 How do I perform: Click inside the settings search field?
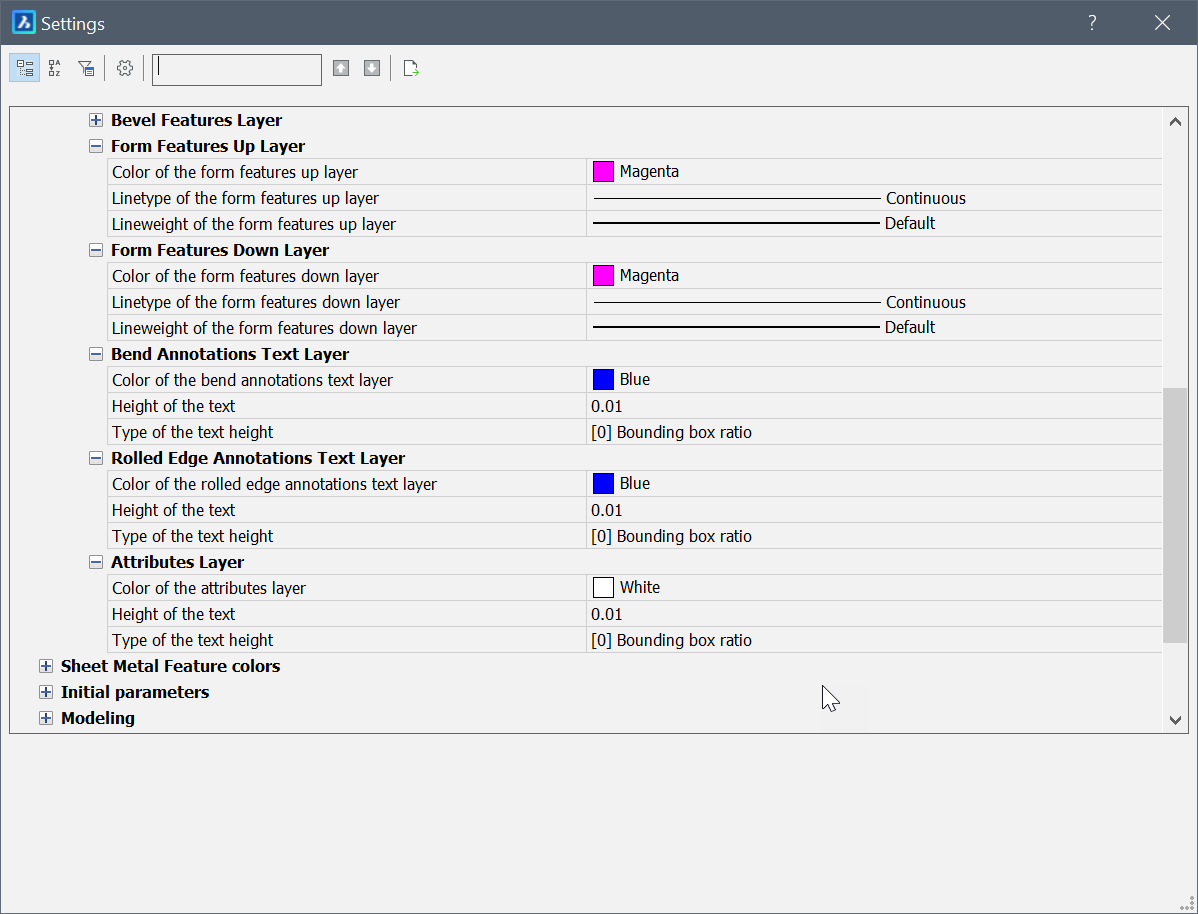pos(237,69)
